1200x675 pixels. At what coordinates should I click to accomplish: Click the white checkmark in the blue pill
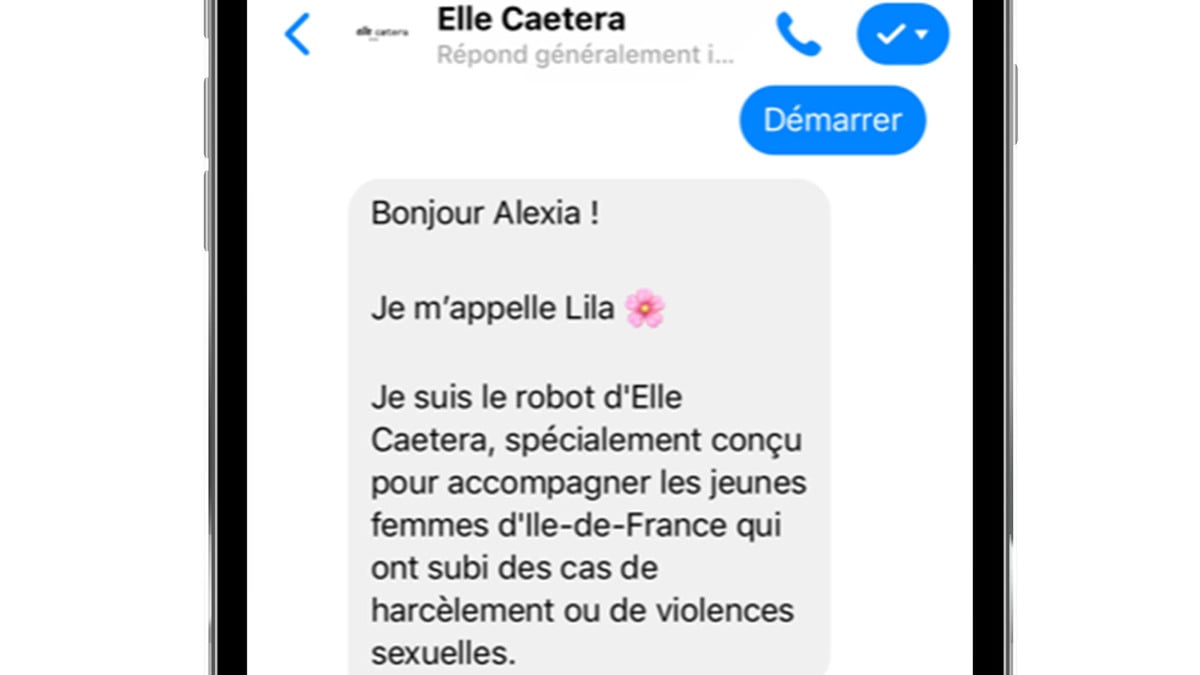[889, 35]
